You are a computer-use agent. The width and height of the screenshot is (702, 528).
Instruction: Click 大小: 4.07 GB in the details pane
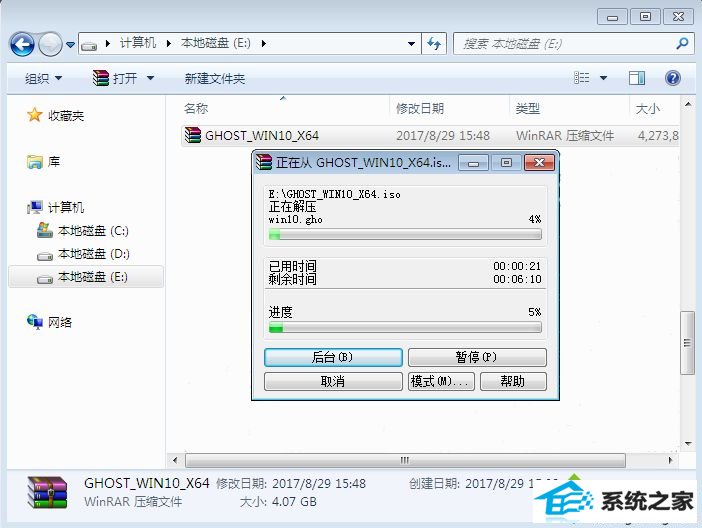click(x=278, y=502)
